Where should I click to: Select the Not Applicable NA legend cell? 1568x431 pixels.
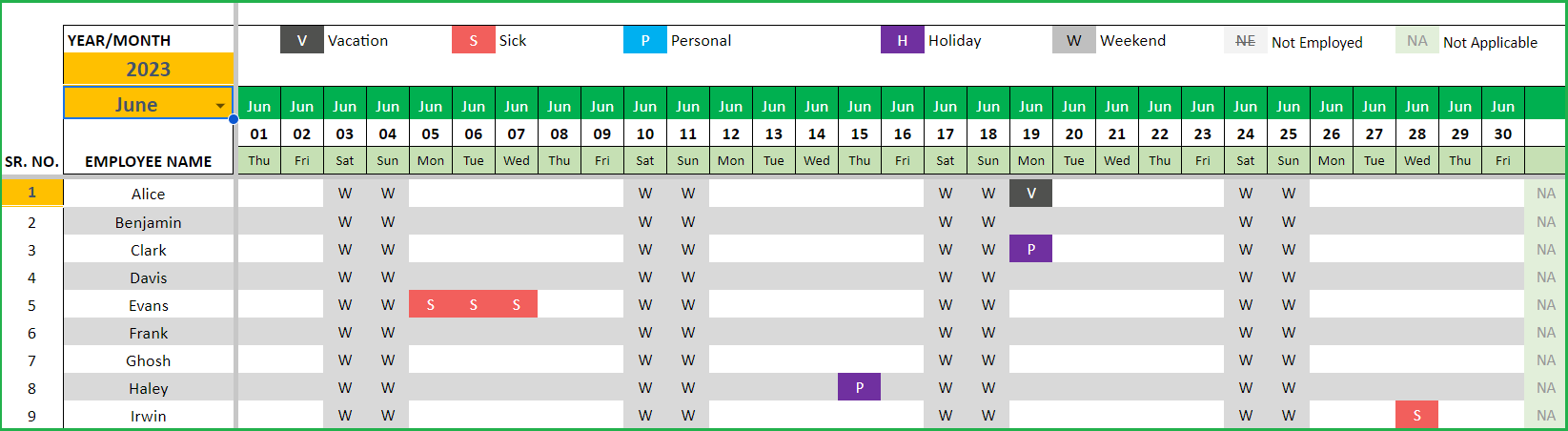click(1417, 41)
